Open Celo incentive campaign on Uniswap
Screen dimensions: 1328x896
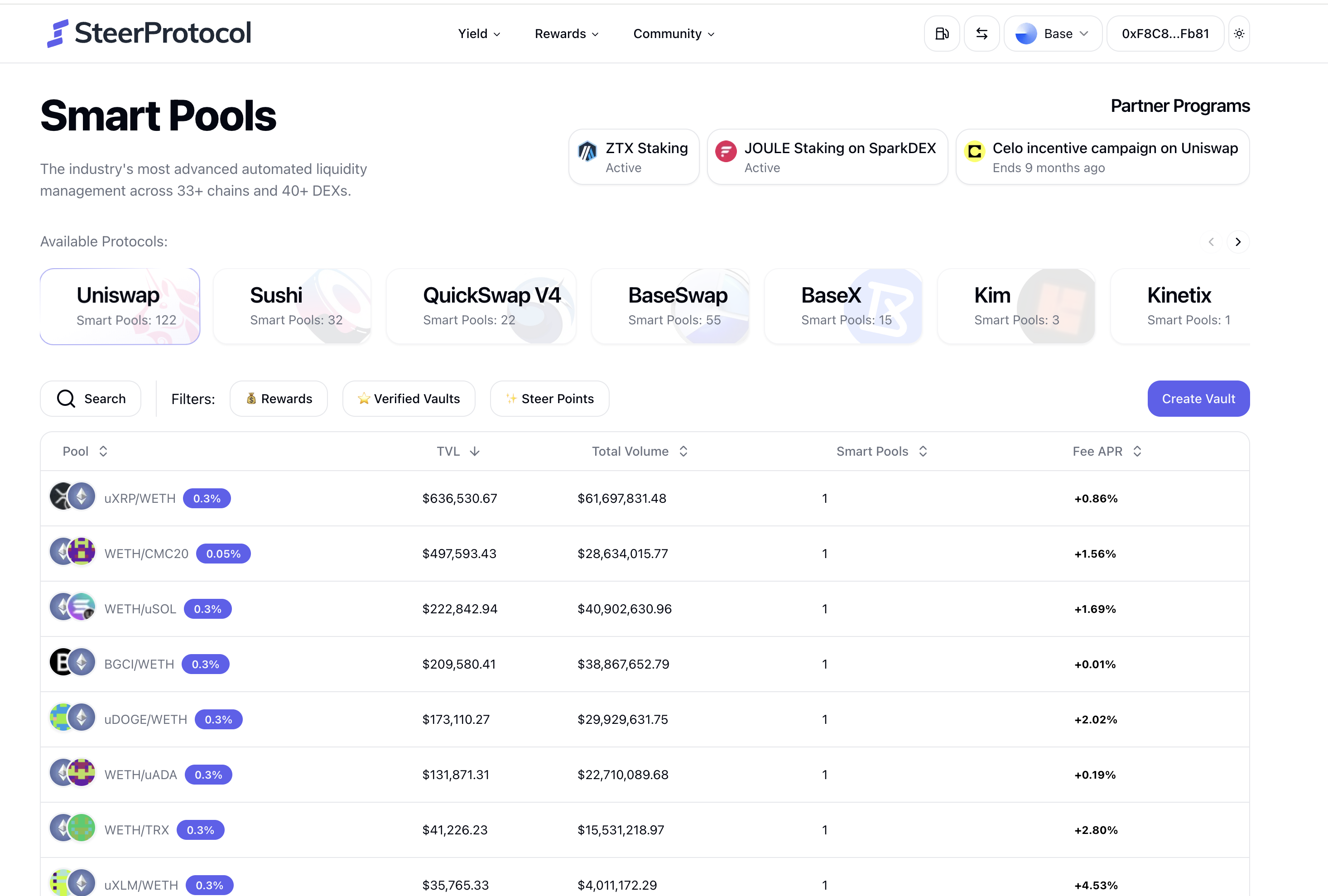1102,157
